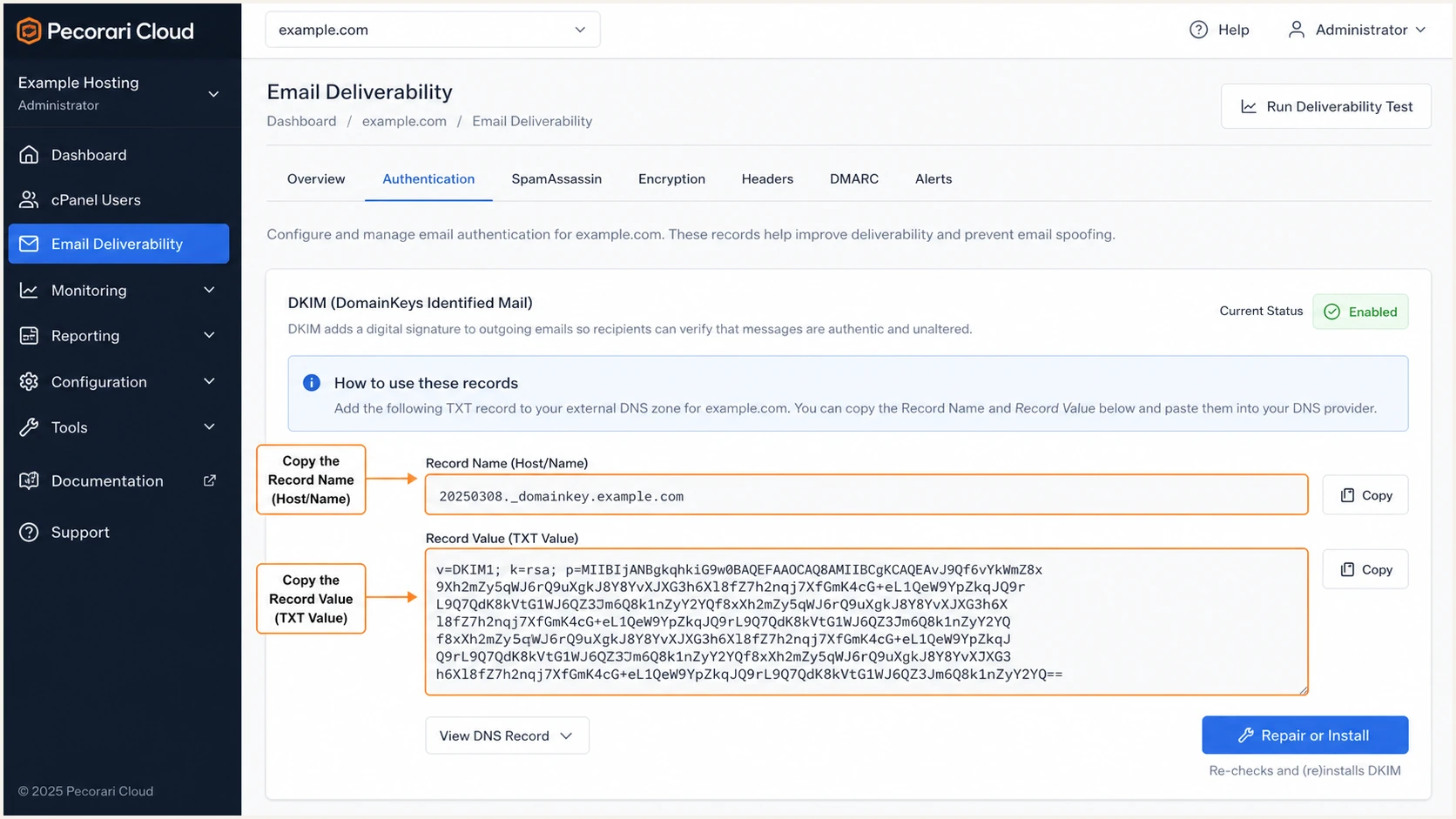This screenshot has width=1456, height=819.
Task: Open the Support sidebar item
Action: click(120, 533)
